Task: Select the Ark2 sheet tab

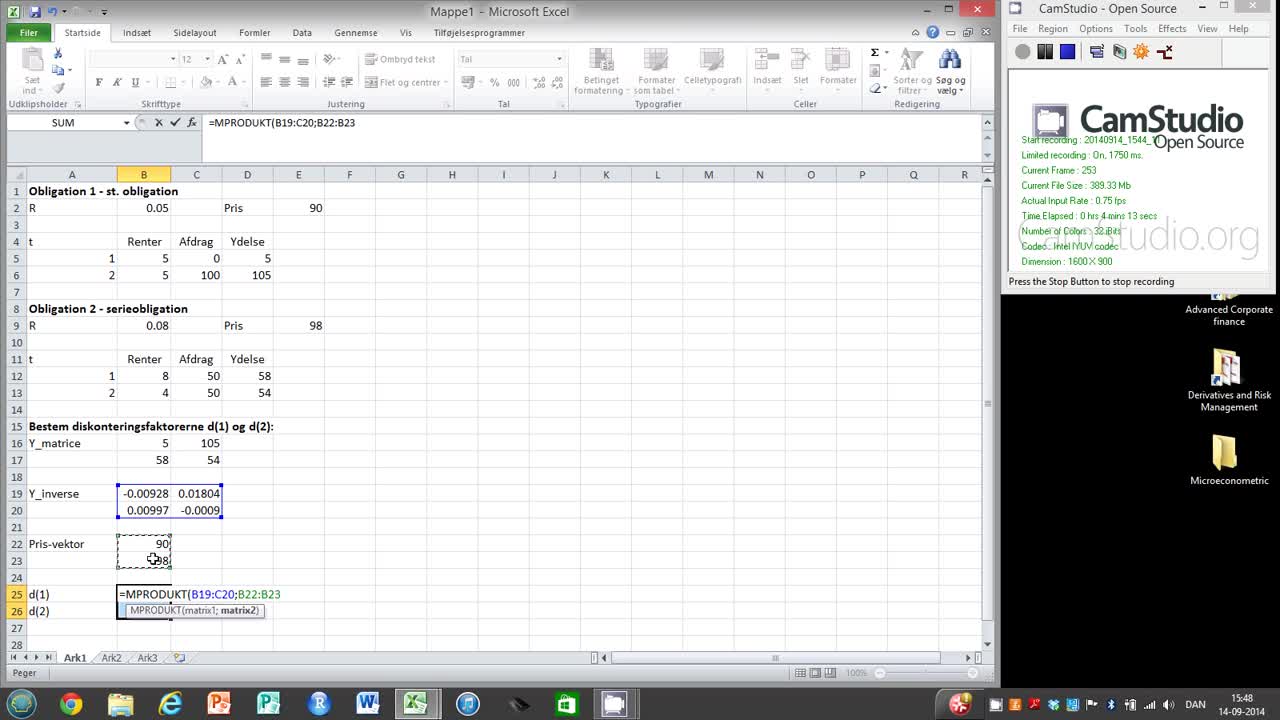Action: point(111,658)
